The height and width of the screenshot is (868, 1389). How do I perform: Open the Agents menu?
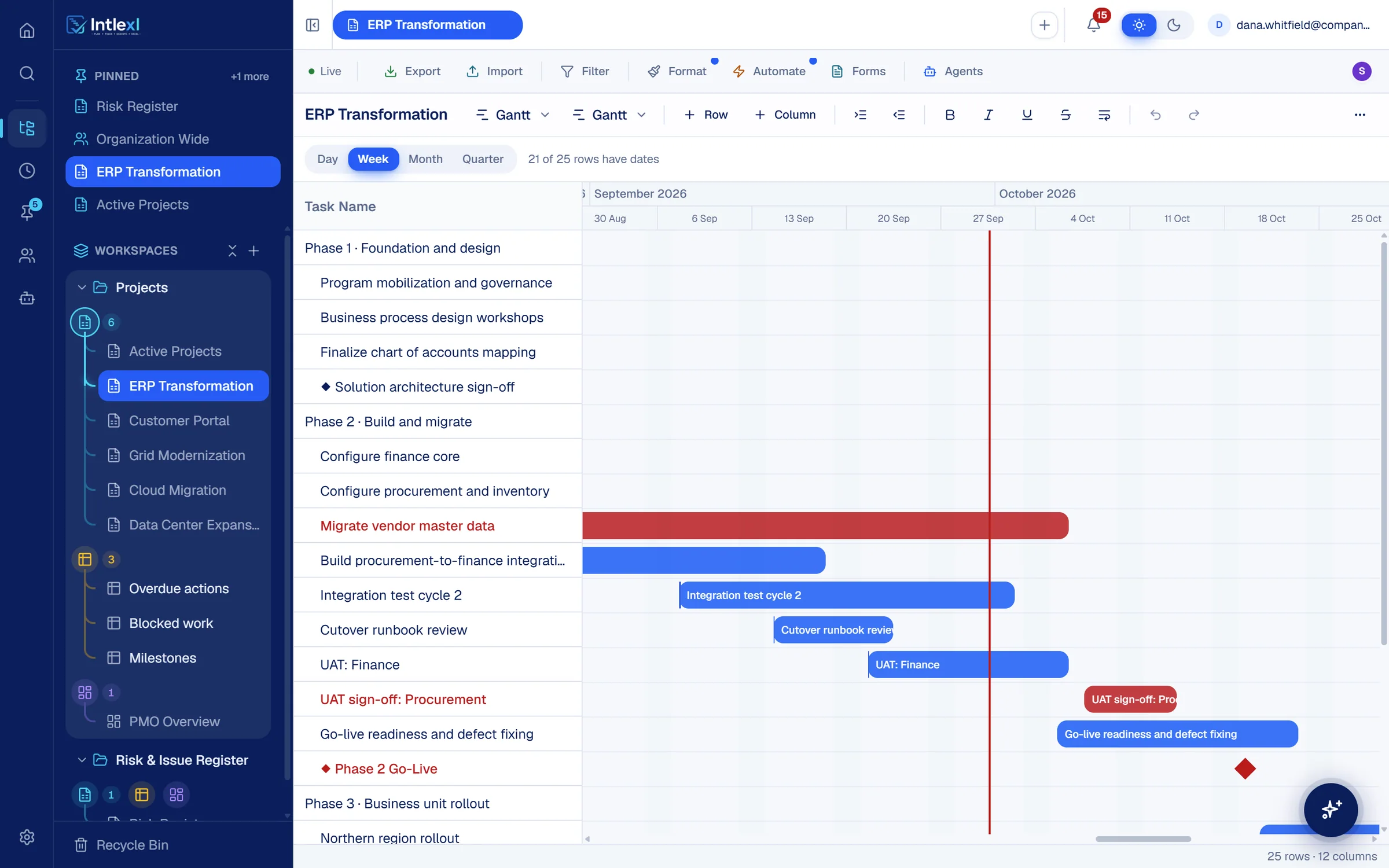pos(953,71)
